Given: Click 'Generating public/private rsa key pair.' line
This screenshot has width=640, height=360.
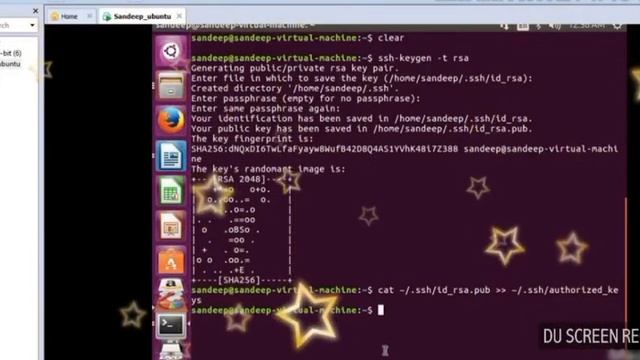Looking at the screenshot, I should pyautogui.click(x=294, y=68).
